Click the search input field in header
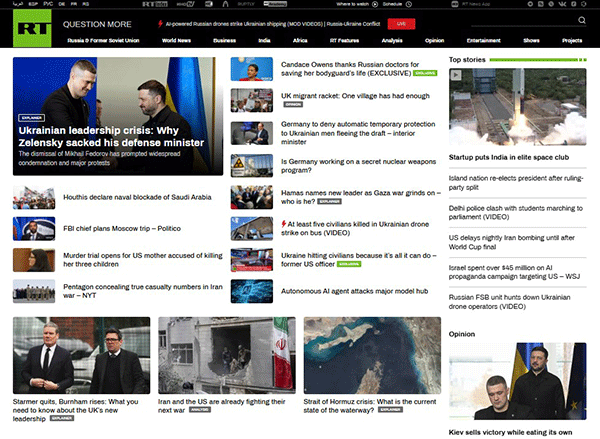This screenshot has height=439, width=600. point(523,21)
